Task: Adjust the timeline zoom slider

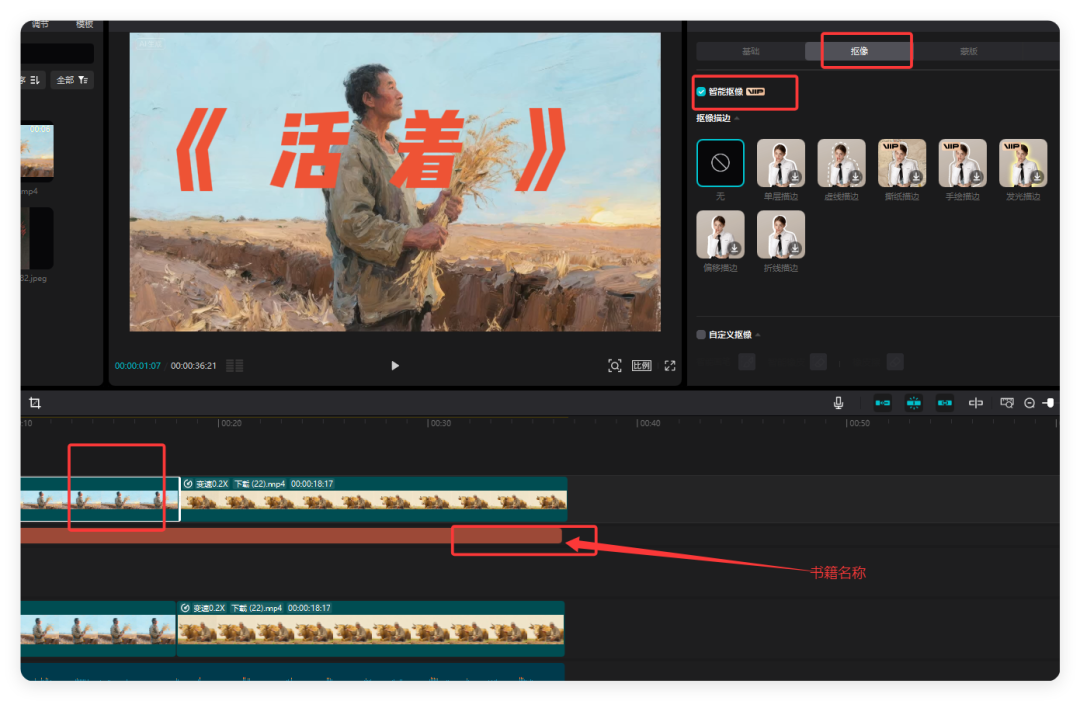Action: [x=1048, y=402]
